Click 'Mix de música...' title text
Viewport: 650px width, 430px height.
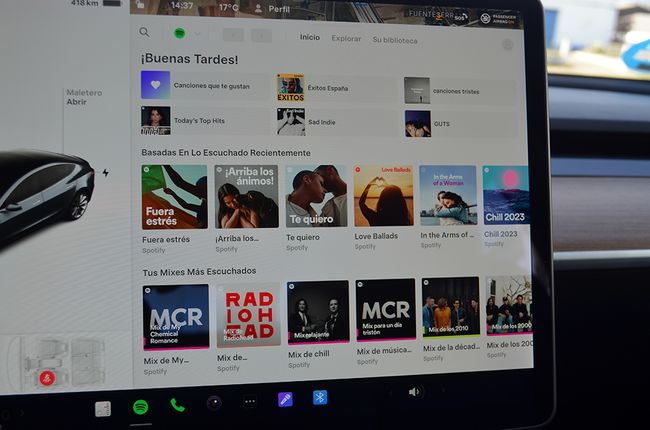[384, 351]
